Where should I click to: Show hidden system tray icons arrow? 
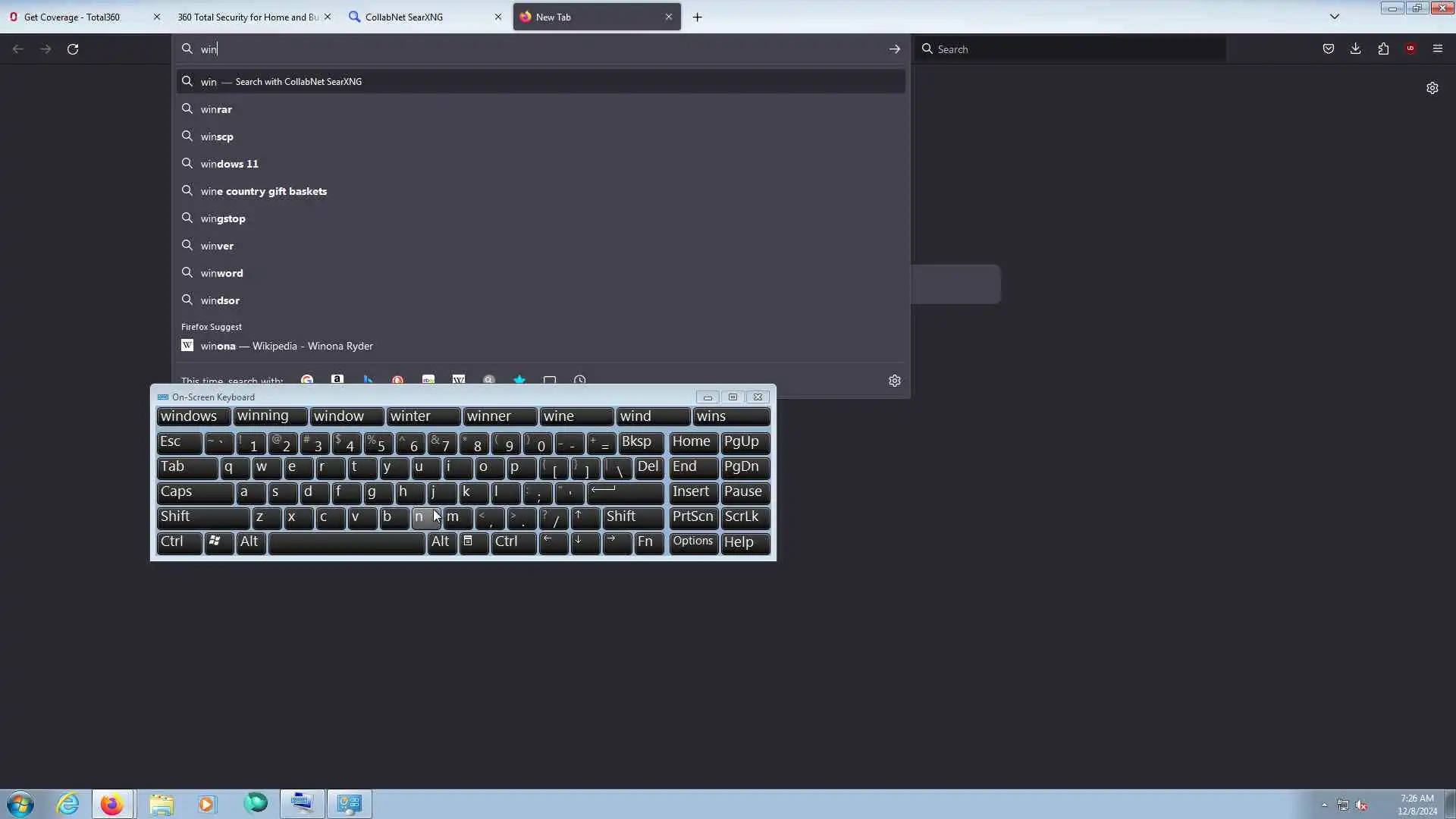pyautogui.click(x=1324, y=805)
